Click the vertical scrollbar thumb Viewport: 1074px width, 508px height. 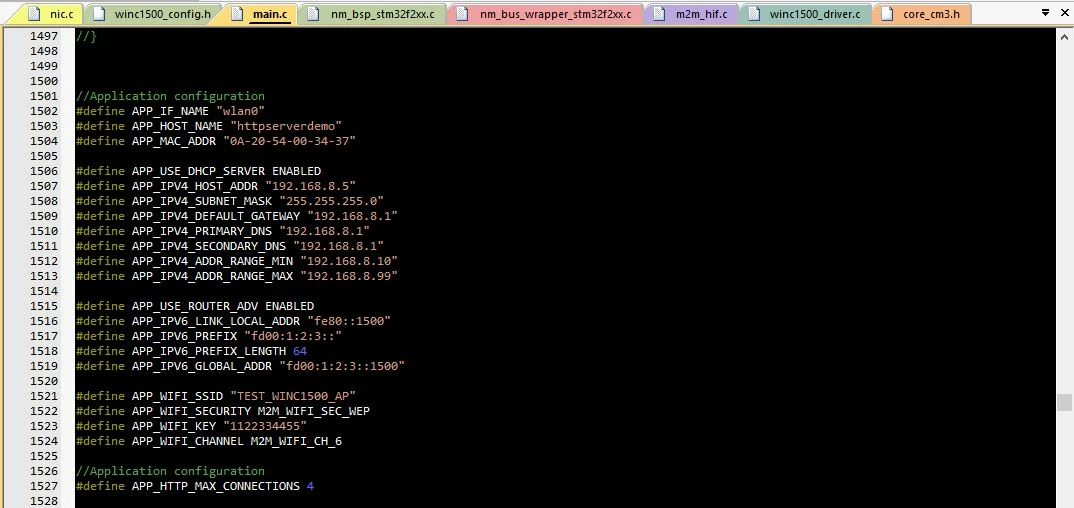[1064, 403]
